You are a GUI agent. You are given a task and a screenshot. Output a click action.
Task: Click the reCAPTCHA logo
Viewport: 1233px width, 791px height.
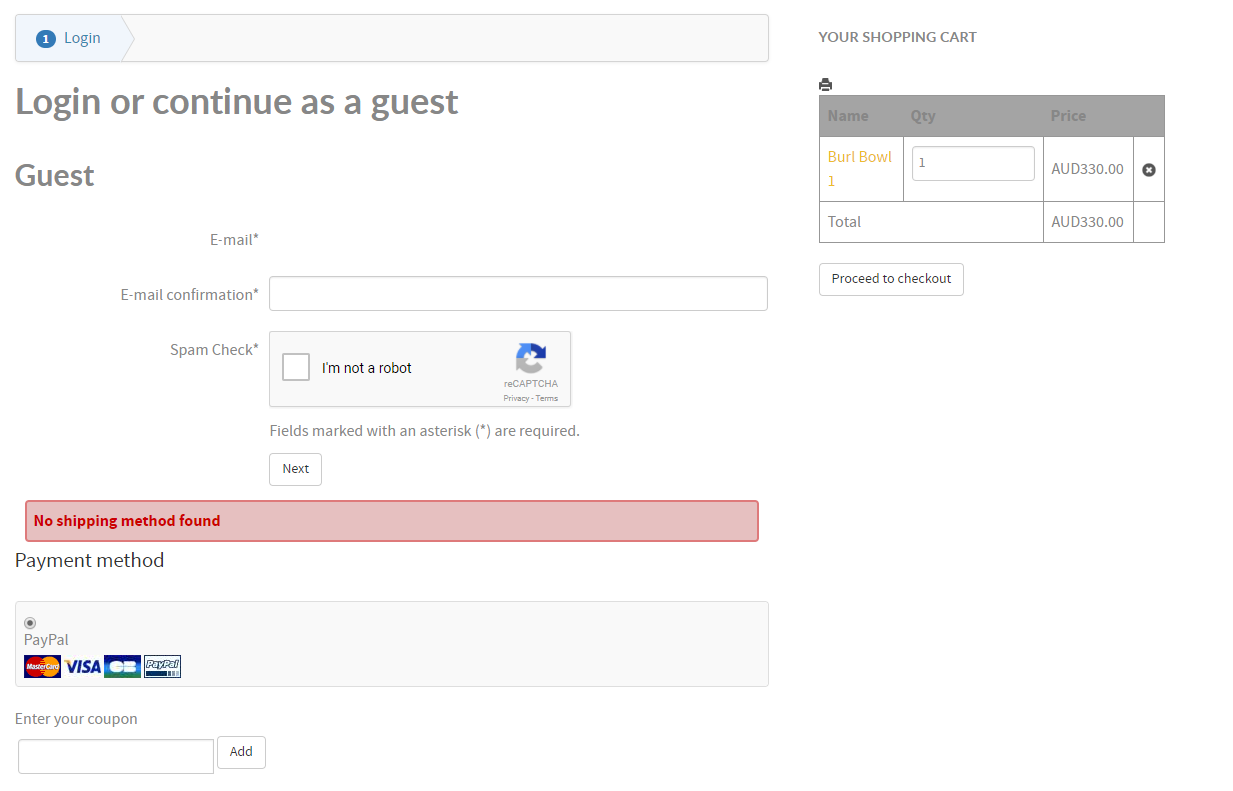coord(531,360)
